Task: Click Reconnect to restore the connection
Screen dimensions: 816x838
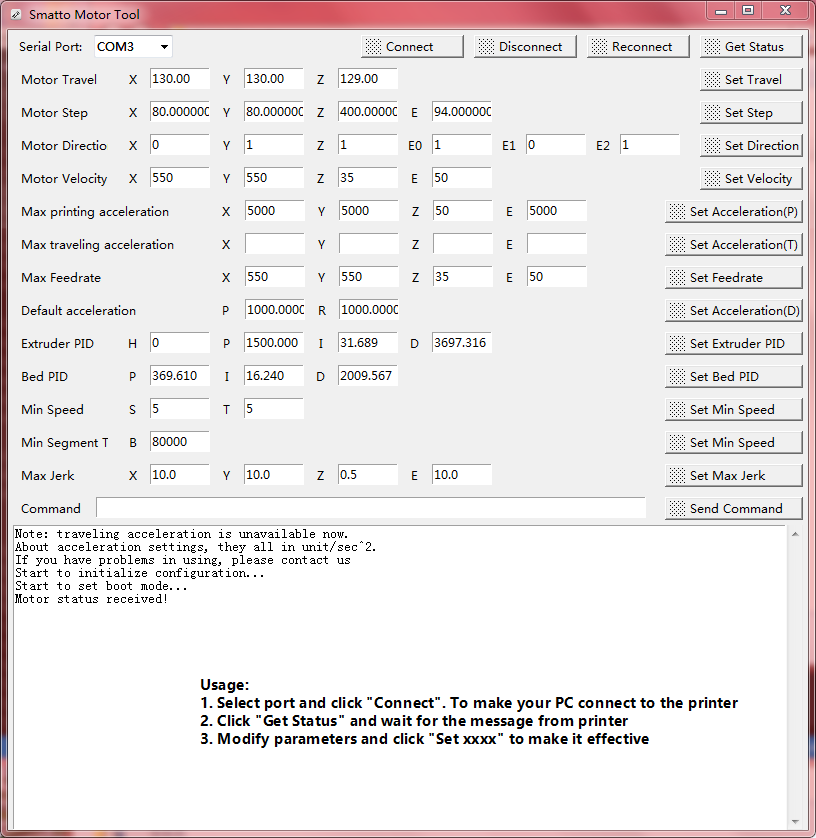Action: pyautogui.click(x=638, y=47)
